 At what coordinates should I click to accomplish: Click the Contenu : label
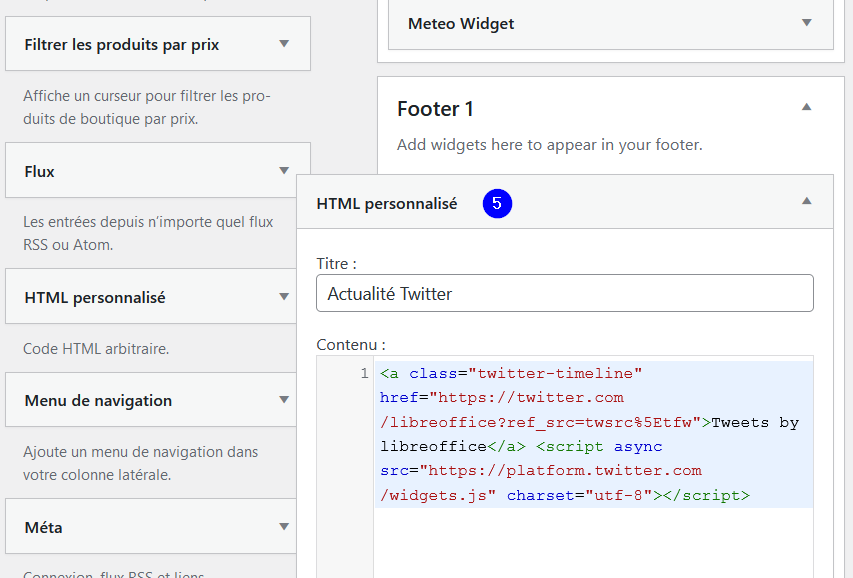pyautogui.click(x=351, y=345)
